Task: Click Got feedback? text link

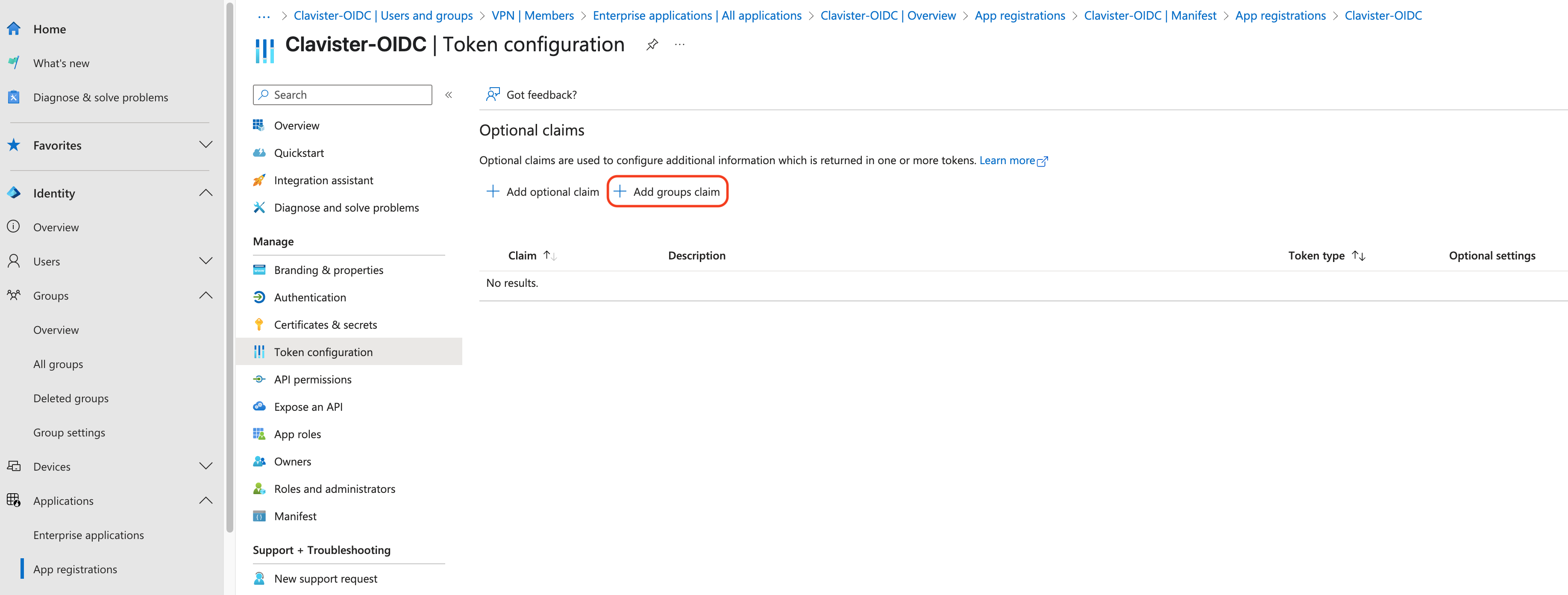Action: pos(541,94)
